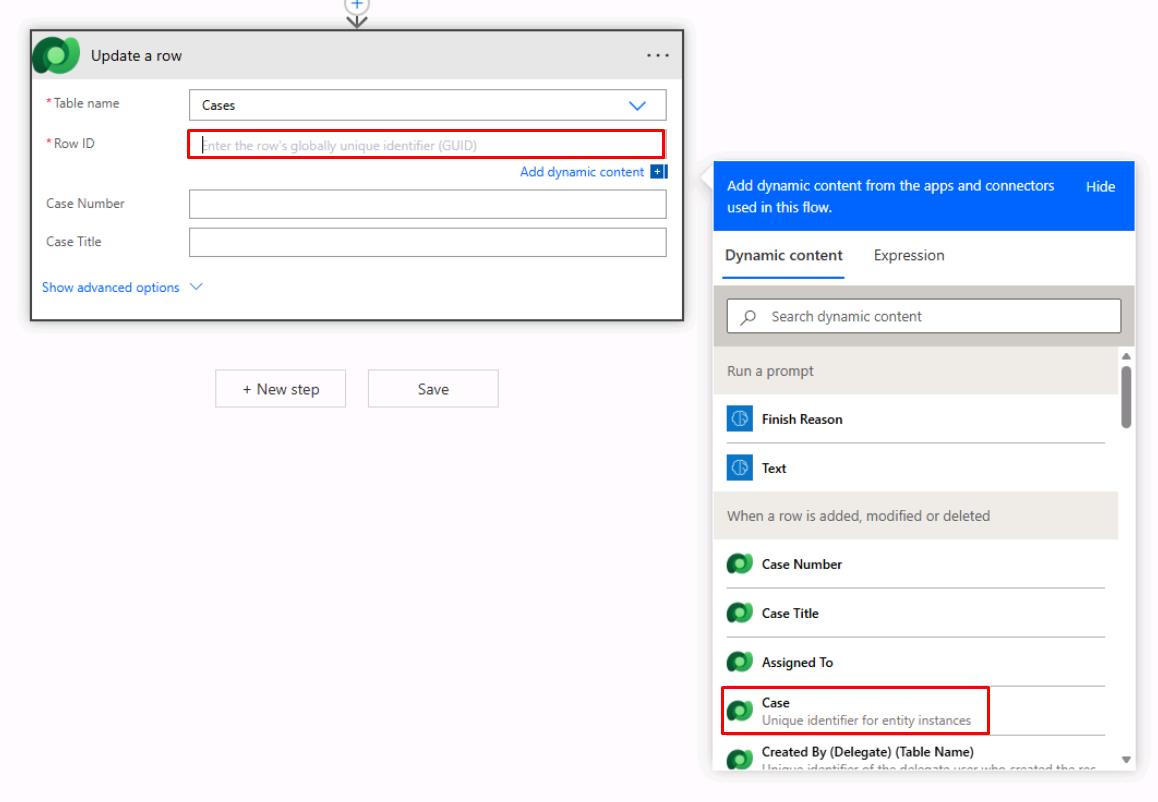Viewport: 1158px width, 802px height.
Task: Choose Created By (Delegate) (Table Name) item
Action: pos(916,755)
